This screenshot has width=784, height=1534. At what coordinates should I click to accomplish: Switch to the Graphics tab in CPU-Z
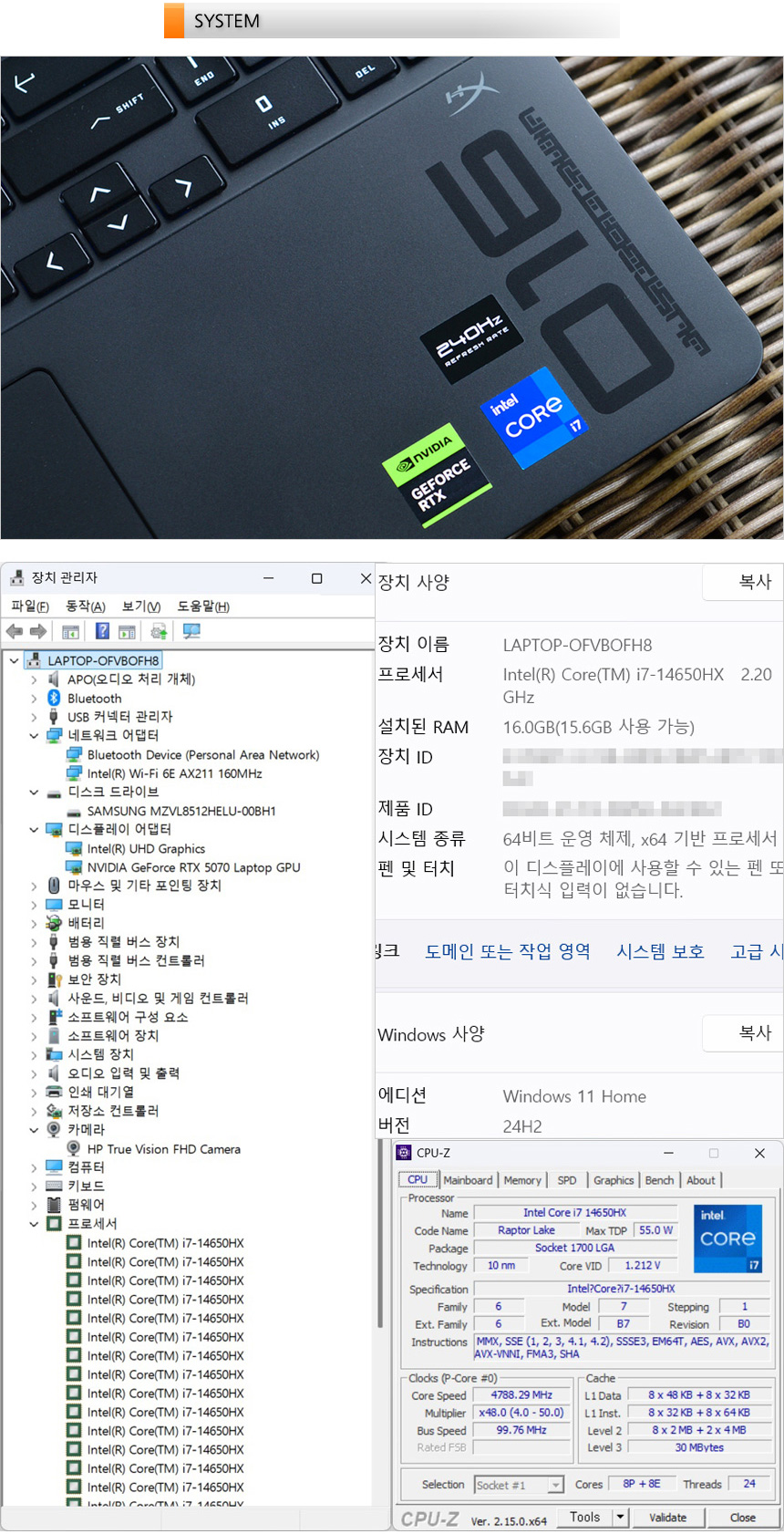614,1180
